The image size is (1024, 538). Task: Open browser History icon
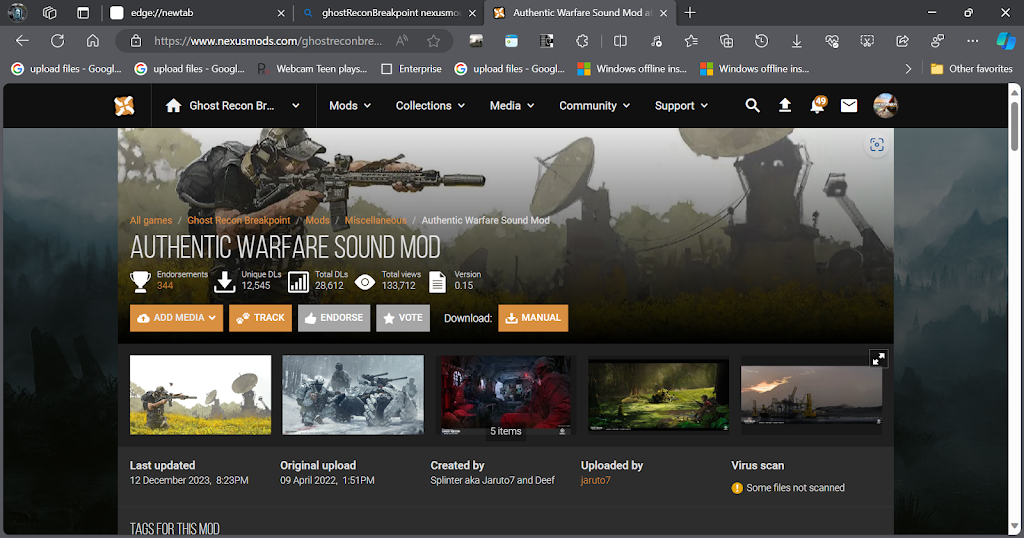pyautogui.click(x=761, y=41)
